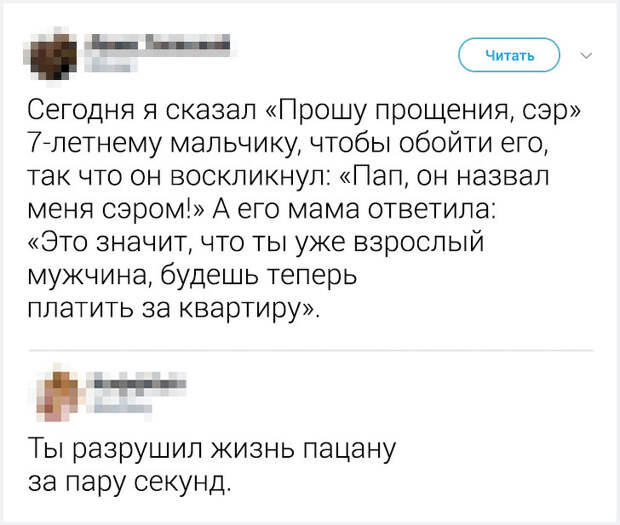Click the reply line «за пару секунд.»
The width and height of the screenshot is (620, 525).
point(129,483)
